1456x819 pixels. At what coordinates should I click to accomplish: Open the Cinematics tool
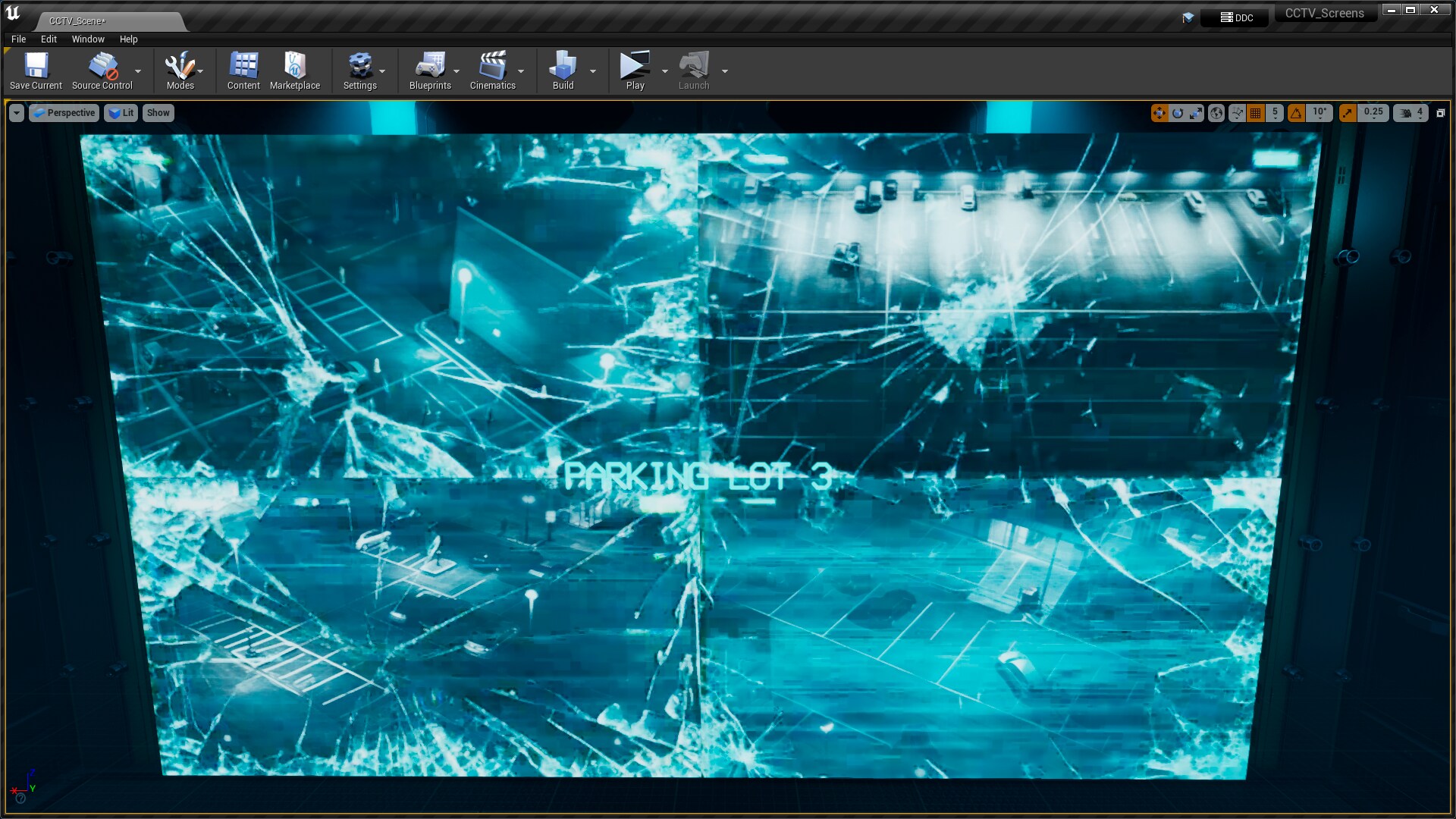[493, 70]
